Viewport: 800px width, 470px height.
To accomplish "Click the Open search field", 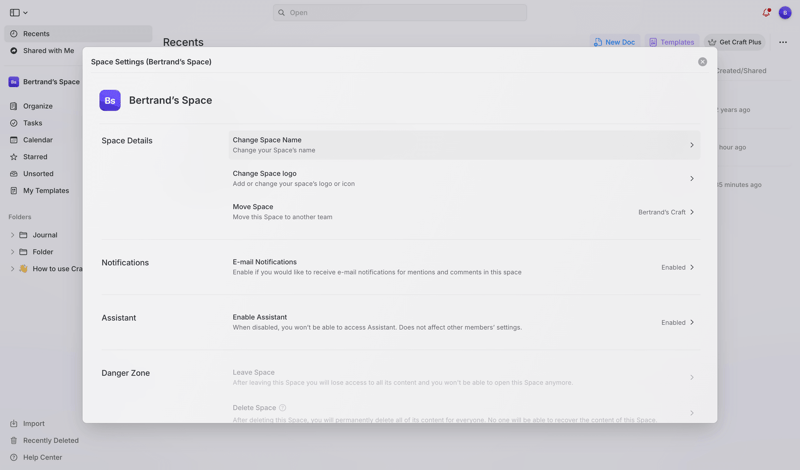I will point(400,13).
